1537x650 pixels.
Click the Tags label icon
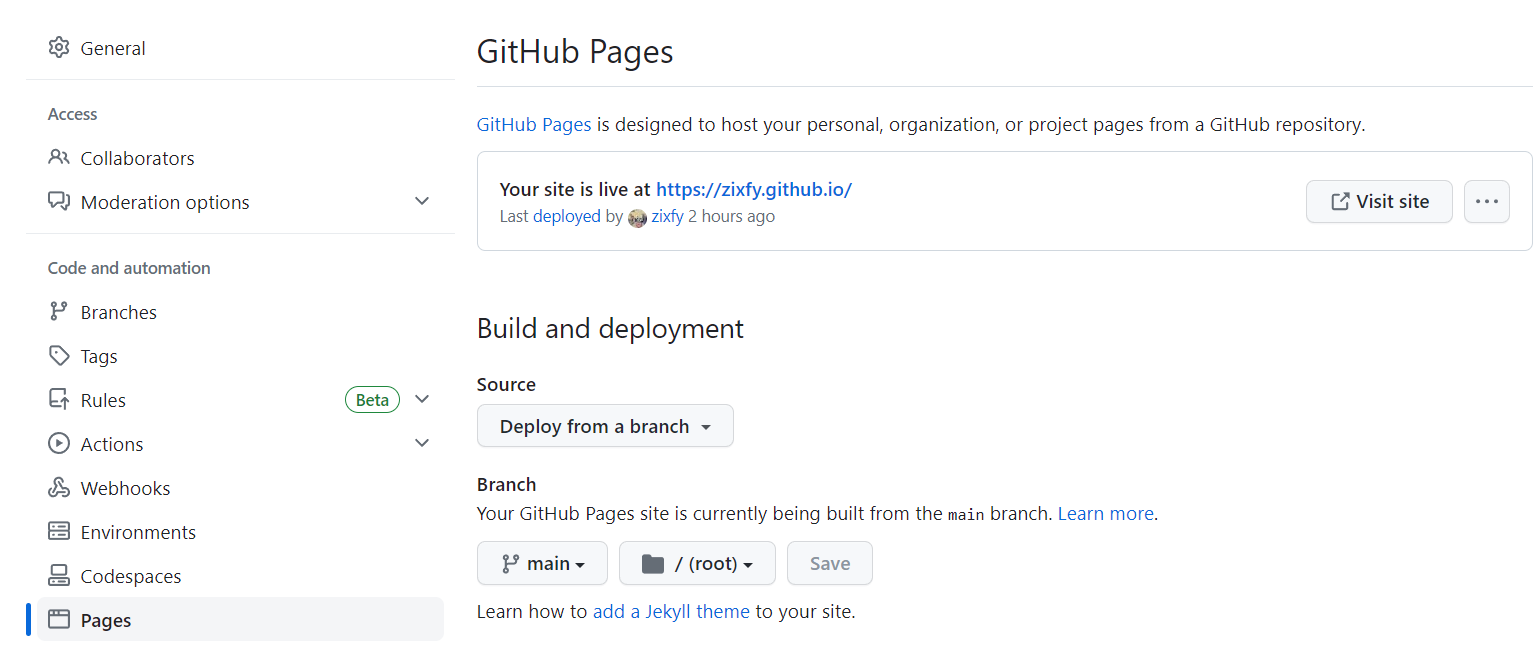(59, 356)
